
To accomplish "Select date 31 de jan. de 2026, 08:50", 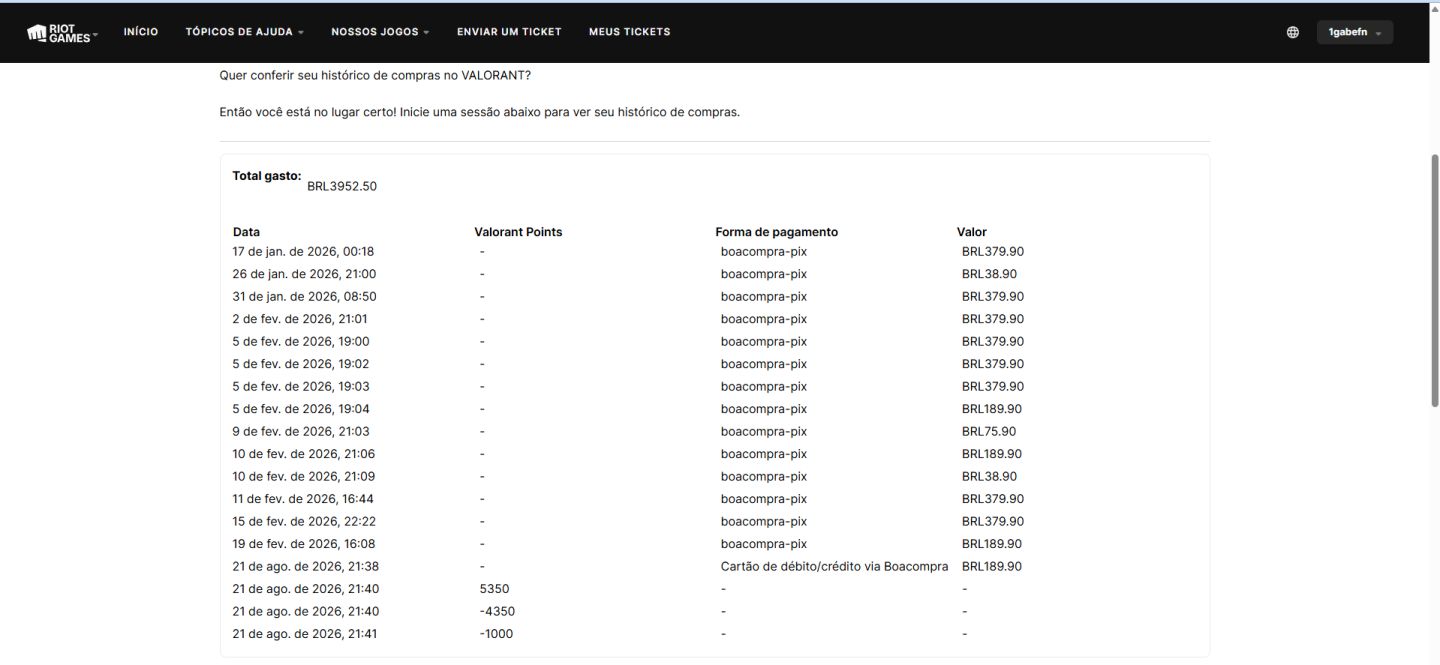I will coord(304,297).
